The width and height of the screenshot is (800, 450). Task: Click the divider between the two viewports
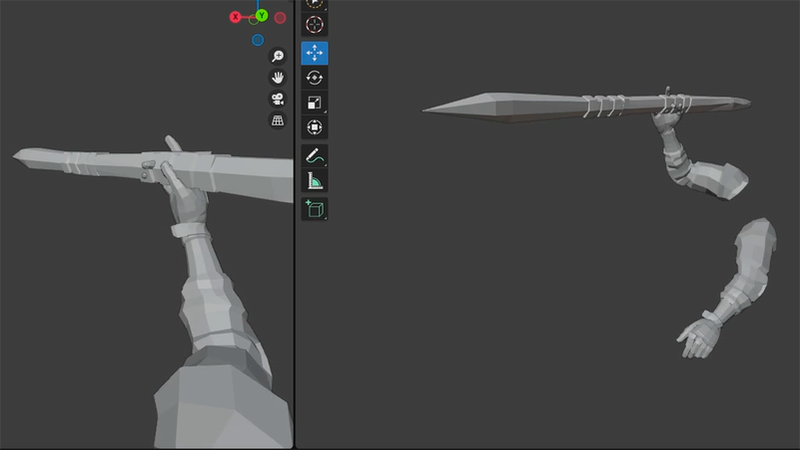click(x=295, y=250)
